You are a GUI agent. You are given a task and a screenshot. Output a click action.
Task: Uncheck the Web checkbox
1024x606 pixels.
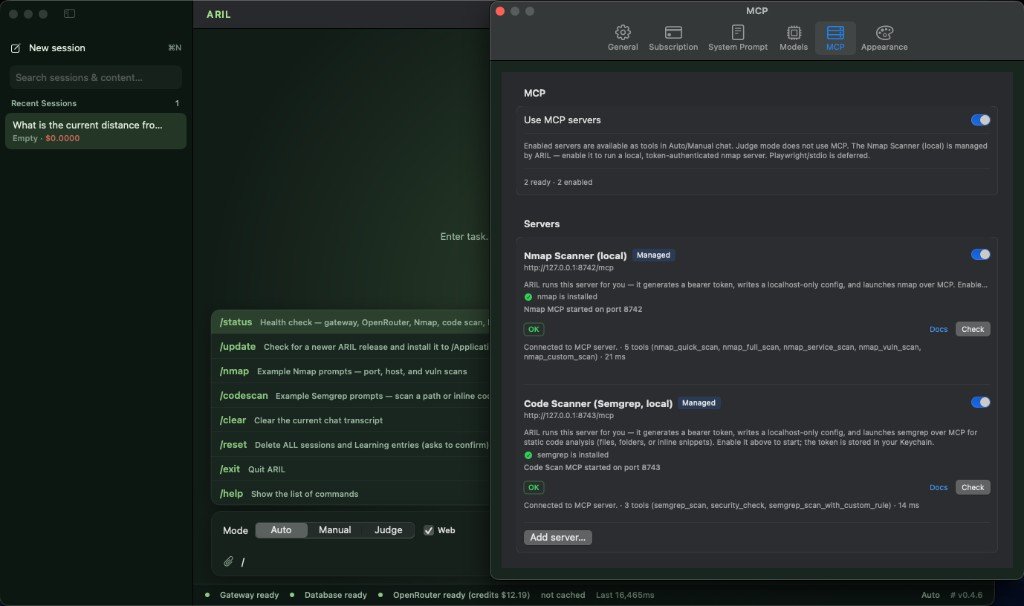tap(428, 530)
